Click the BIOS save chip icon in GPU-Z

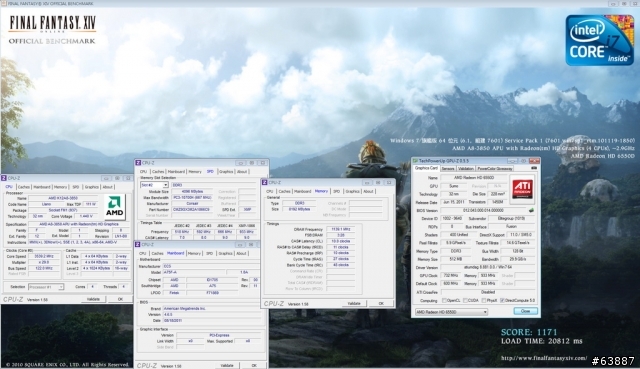click(531, 210)
